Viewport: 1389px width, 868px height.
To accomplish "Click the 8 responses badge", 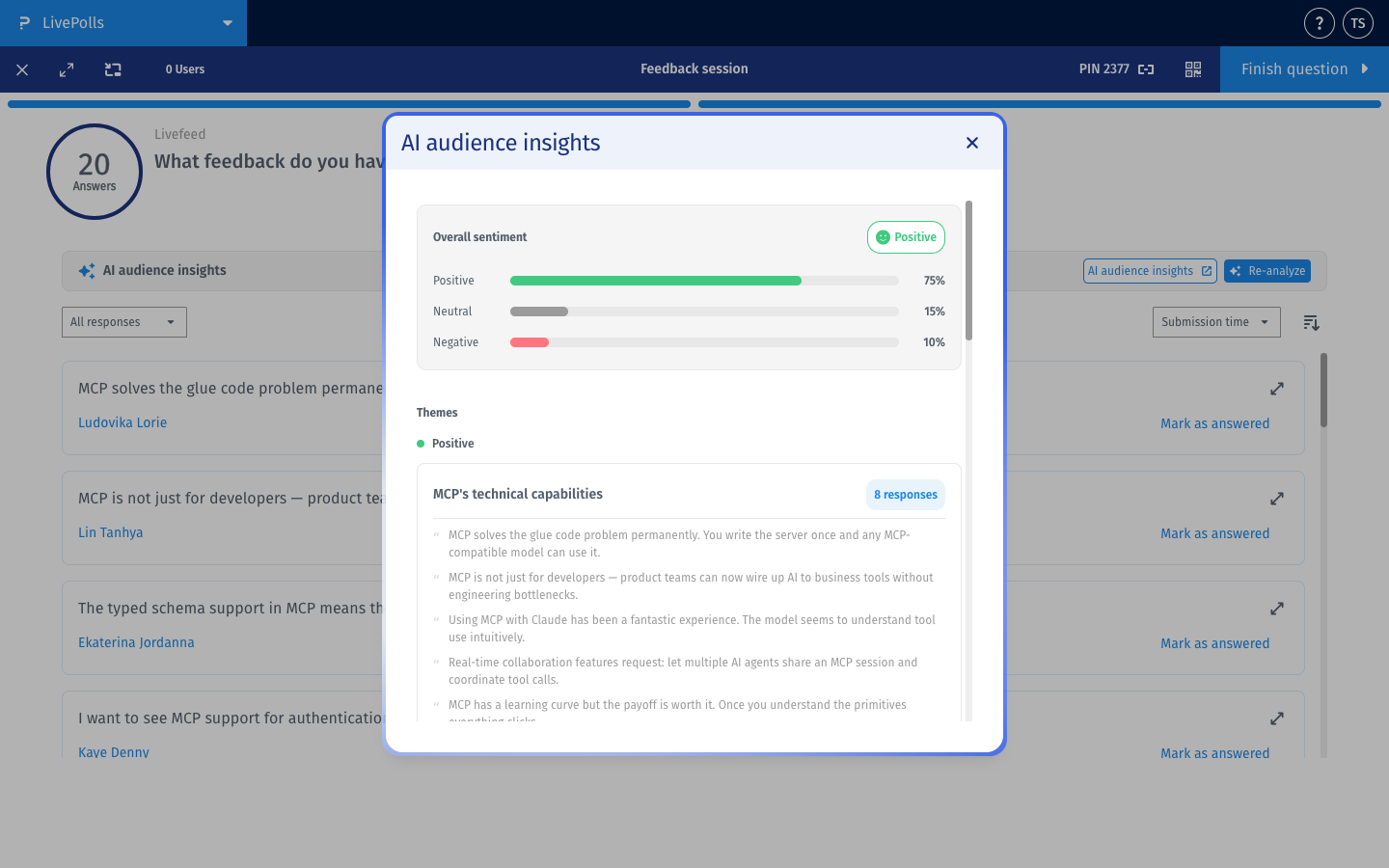I will [x=906, y=495].
